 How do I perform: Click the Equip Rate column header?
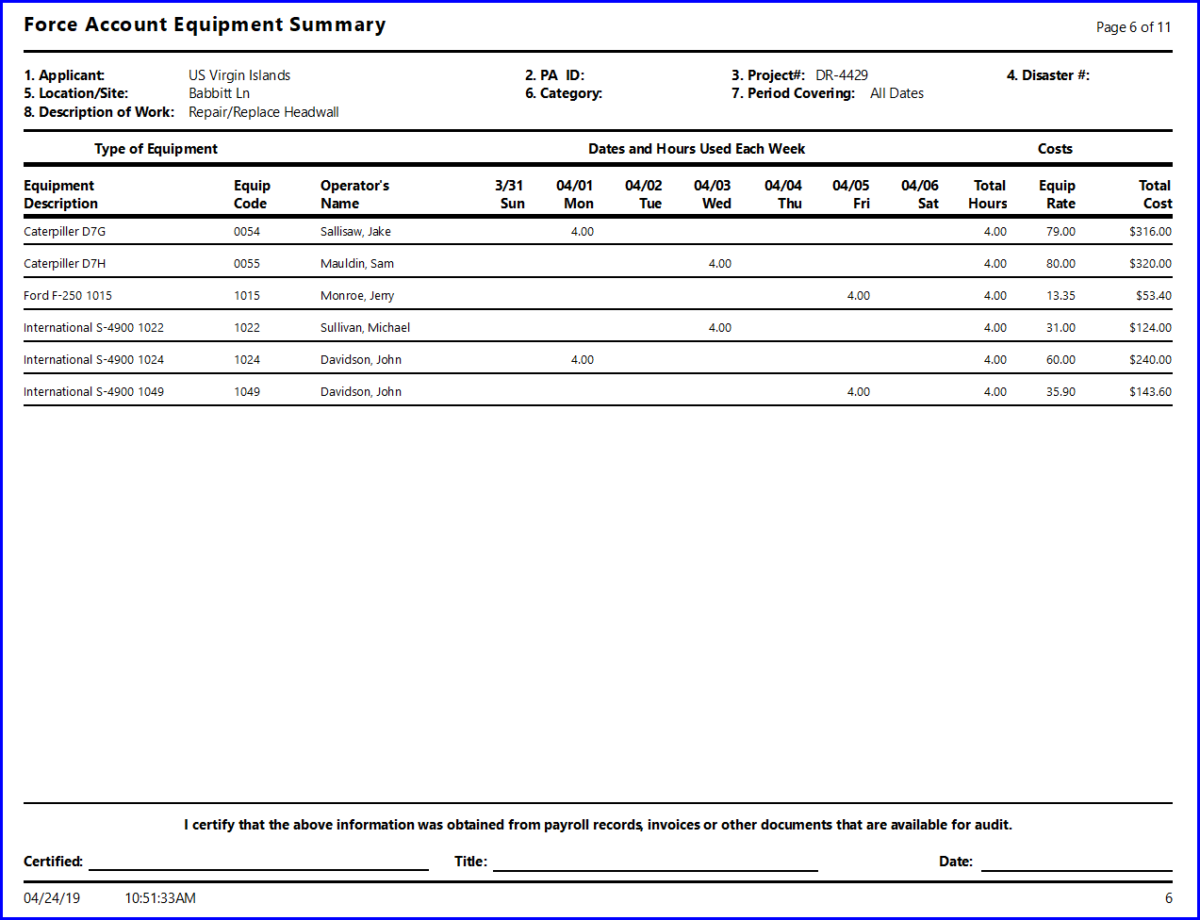click(1057, 194)
